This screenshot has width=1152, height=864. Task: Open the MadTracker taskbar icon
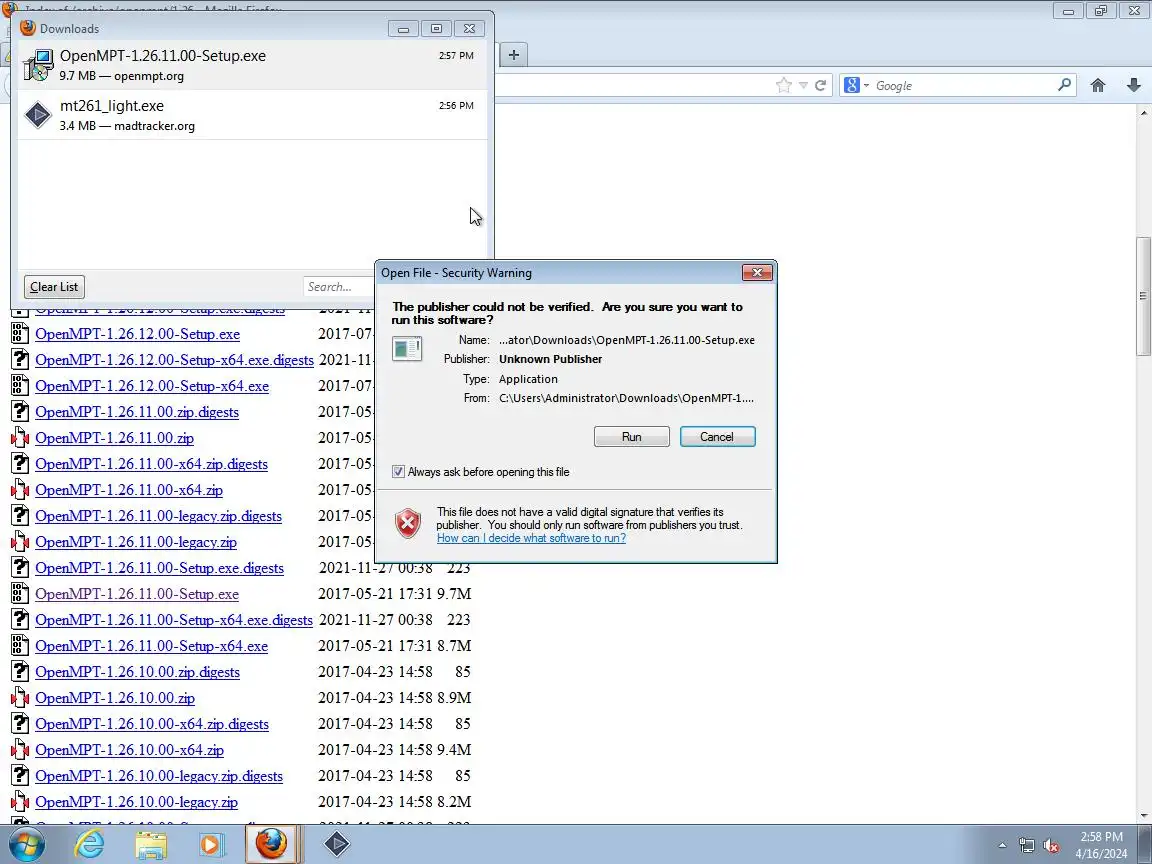[x=336, y=844]
